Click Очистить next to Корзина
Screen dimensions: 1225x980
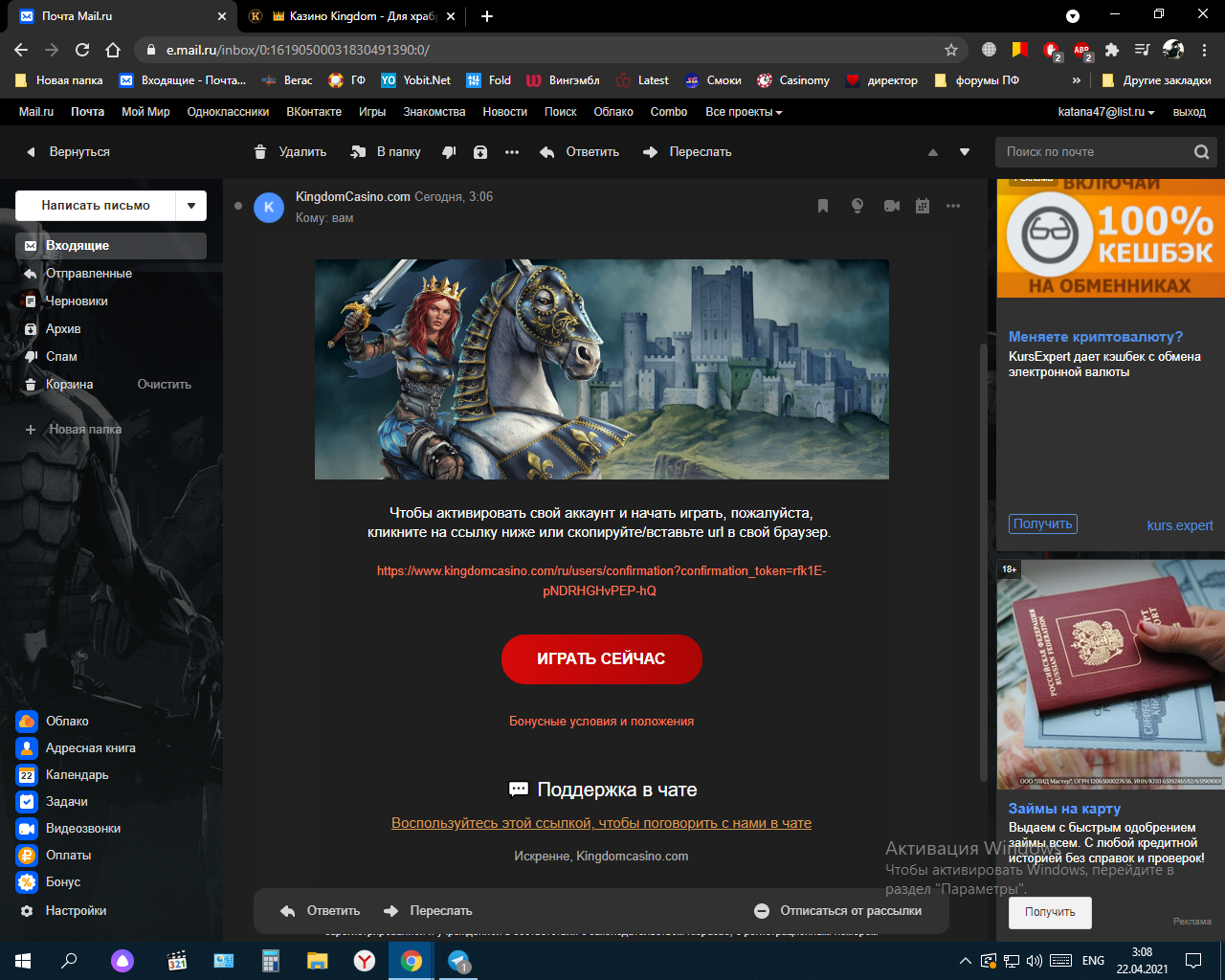pyautogui.click(x=165, y=385)
